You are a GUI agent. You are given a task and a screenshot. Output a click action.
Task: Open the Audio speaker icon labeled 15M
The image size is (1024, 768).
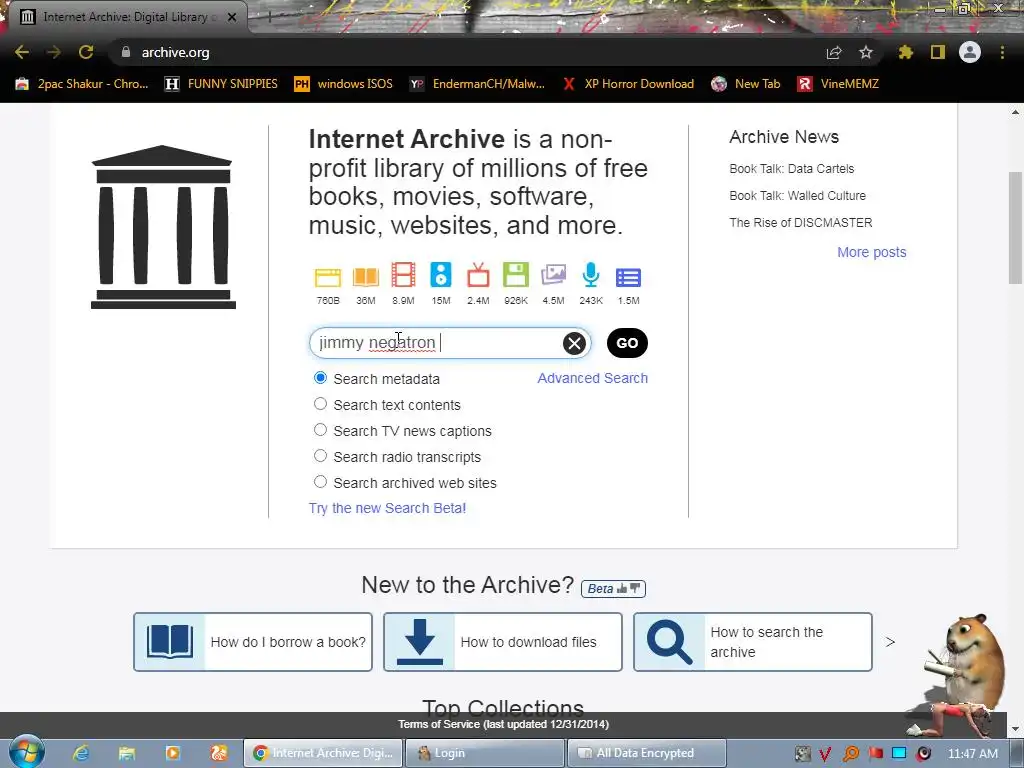pyautogui.click(x=441, y=275)
